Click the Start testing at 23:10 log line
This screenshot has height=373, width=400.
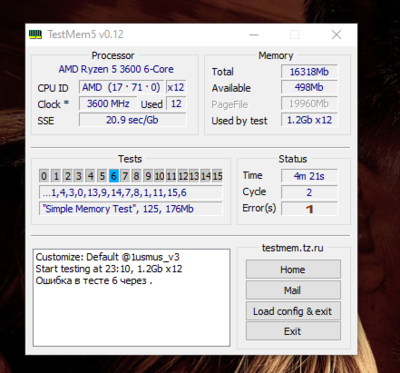pyautogui.click(x=109, y=269)
